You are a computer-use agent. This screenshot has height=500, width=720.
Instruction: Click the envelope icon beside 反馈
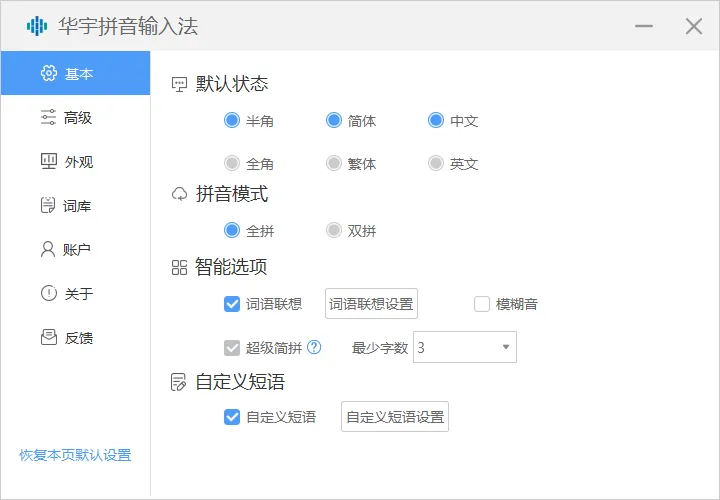tap(49, 337)
